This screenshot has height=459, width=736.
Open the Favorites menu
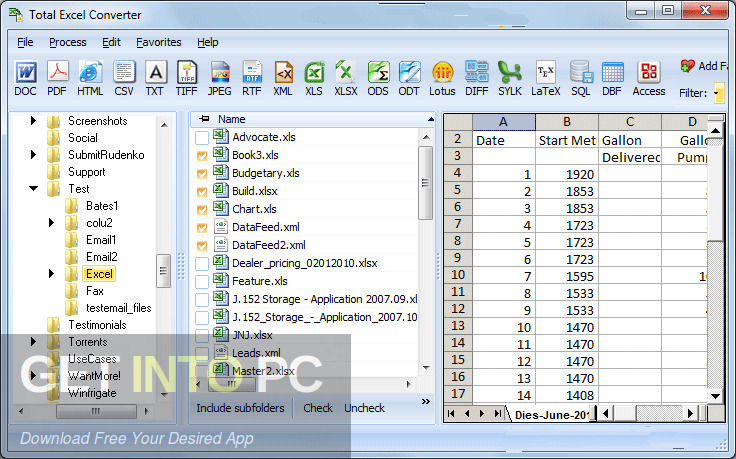[159, 42]
